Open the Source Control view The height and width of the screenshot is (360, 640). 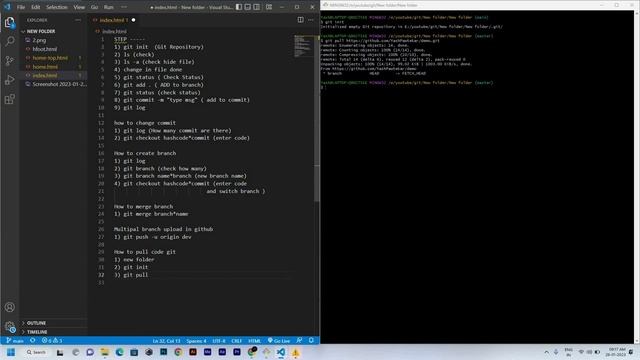[x=10, y=60]
